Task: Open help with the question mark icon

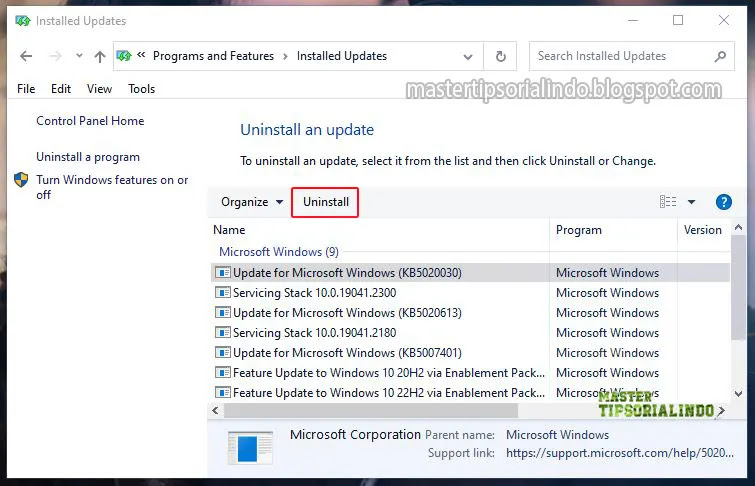Action: (x=723, y=202)
